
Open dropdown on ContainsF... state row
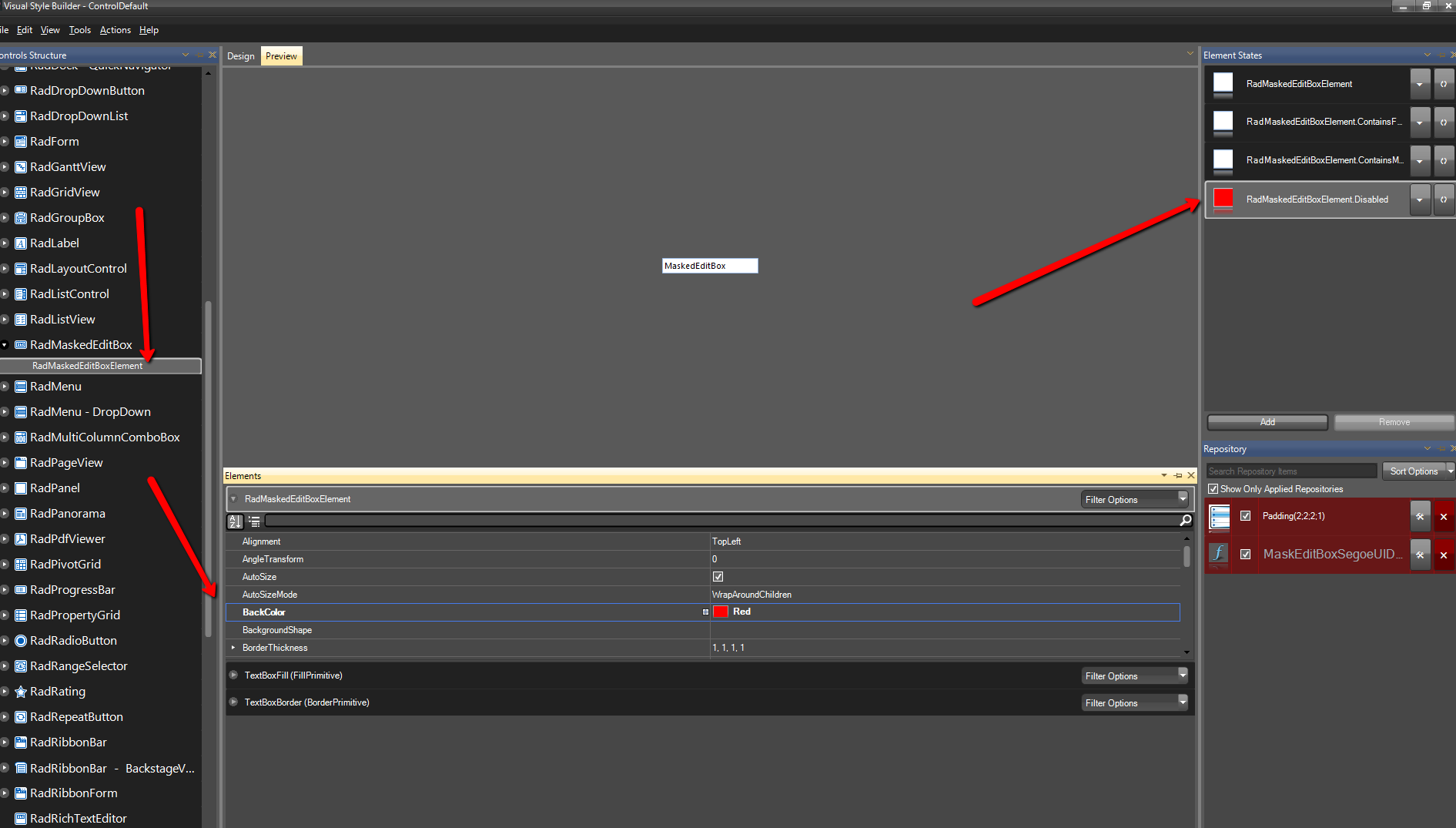pos(1421,122)
